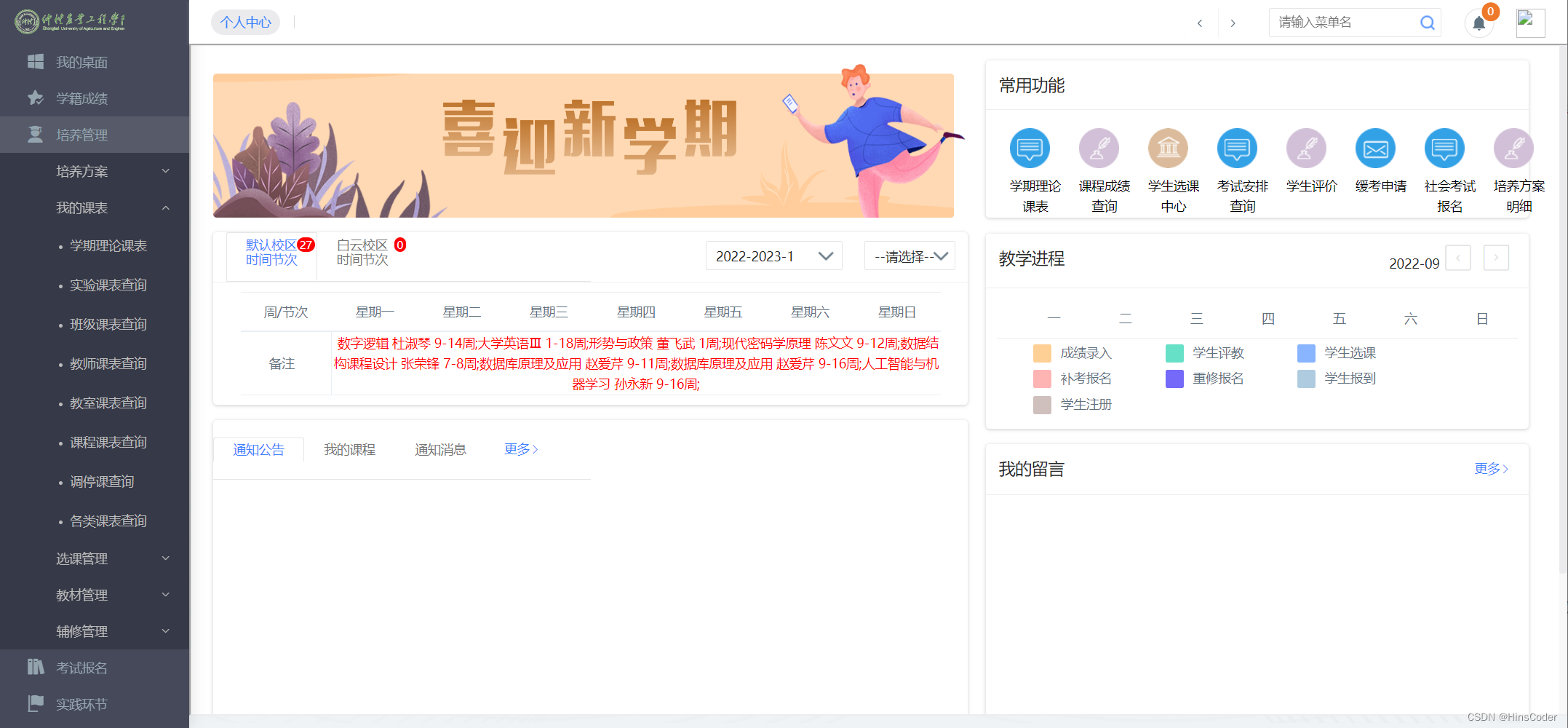Click the notification bell icon
The image size is (1568, 728).
pos(1479,23)
